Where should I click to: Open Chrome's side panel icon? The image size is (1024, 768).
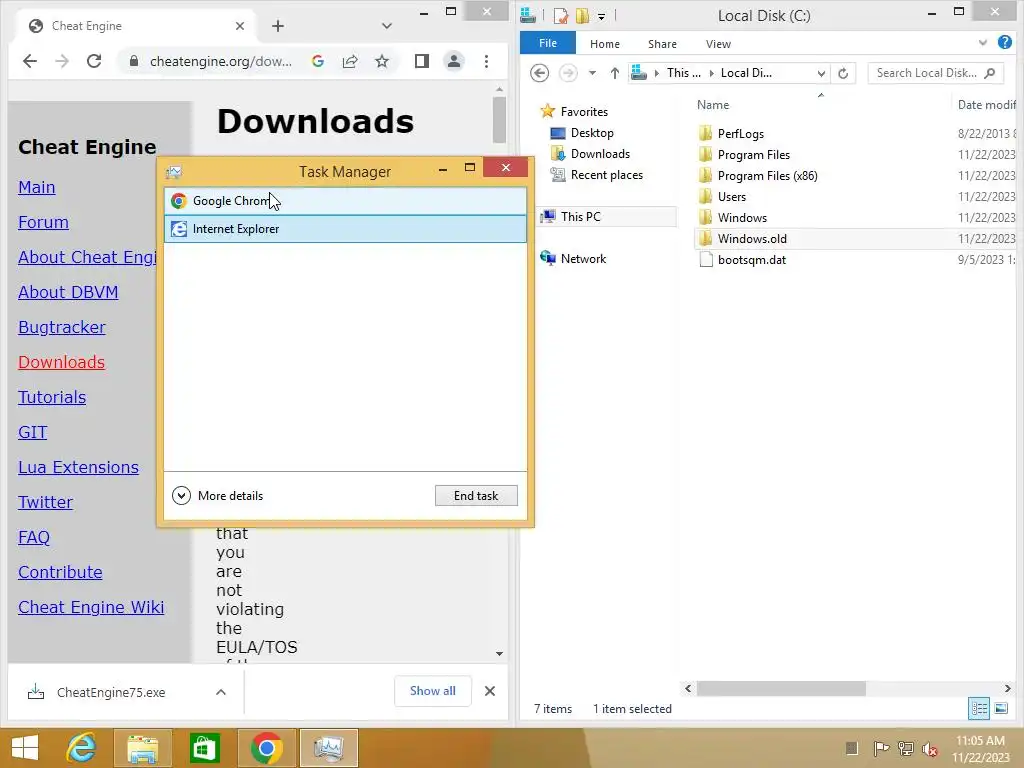(422, 61)
